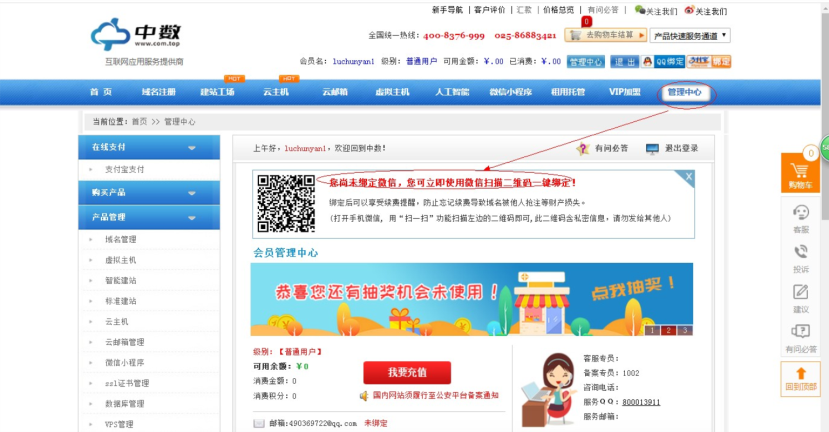Screen dimensions: 829x432
Task: Click the 回到顶部 back-to-top arrow
Action: (800, 376)
